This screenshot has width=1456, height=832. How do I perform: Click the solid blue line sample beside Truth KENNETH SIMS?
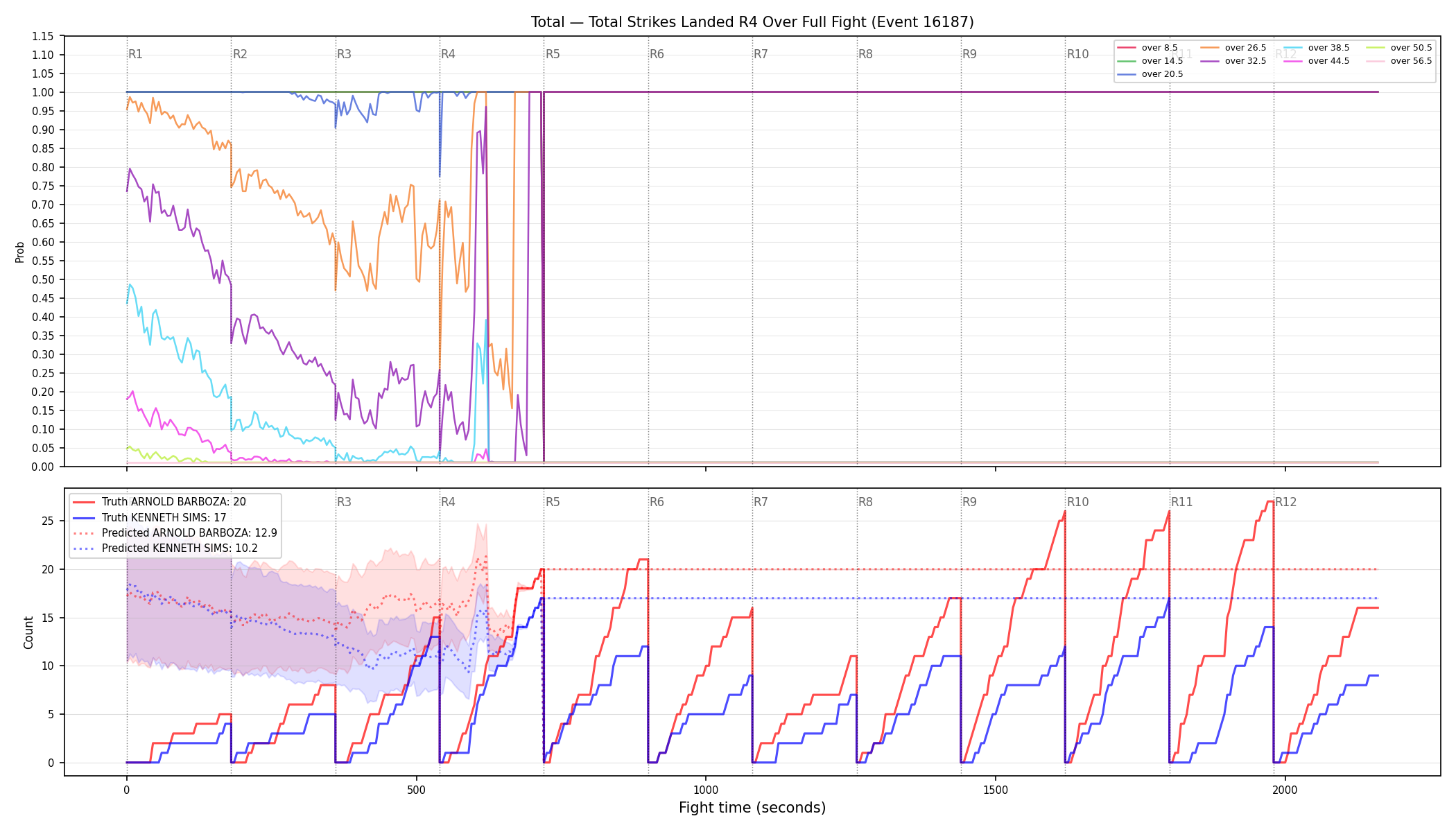[x=84, y=517]
